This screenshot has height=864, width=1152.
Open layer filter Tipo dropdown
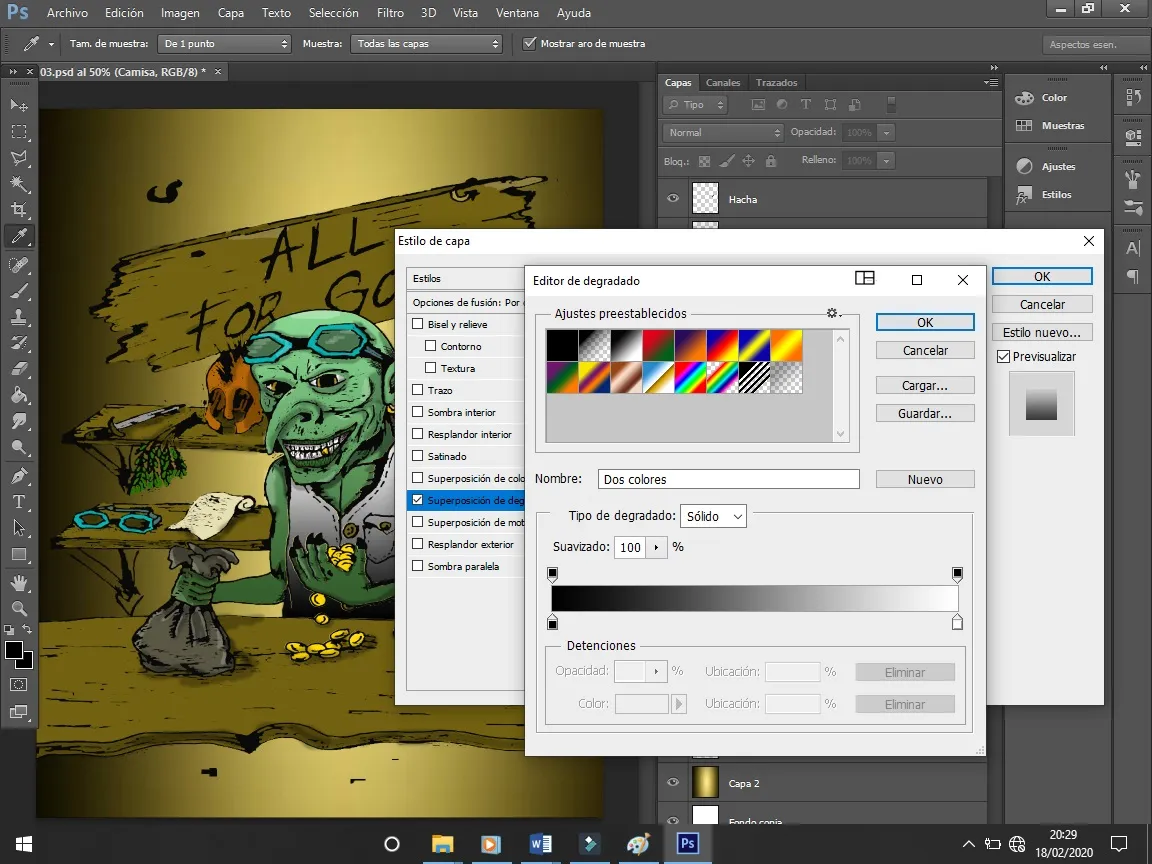pyautogui.click(x=695, y=105)
